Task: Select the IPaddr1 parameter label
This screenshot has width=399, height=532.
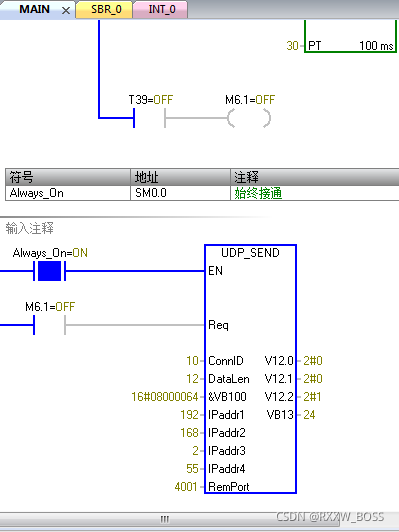Action: click(x=226, y=415)
